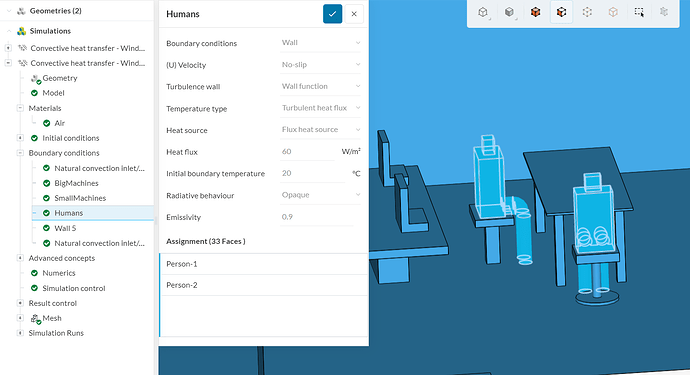The image size is (690, 375).
Task: Click green check beside Simulation control
Action: pos(34,288)
